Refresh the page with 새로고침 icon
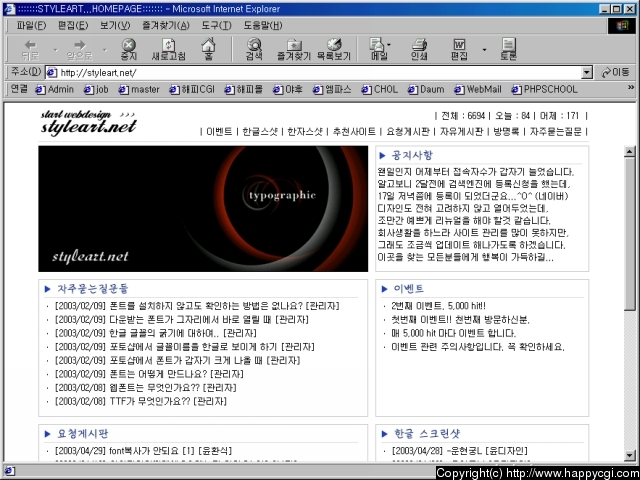This screenshot has height=480, width=640. [x=169, y=49]
